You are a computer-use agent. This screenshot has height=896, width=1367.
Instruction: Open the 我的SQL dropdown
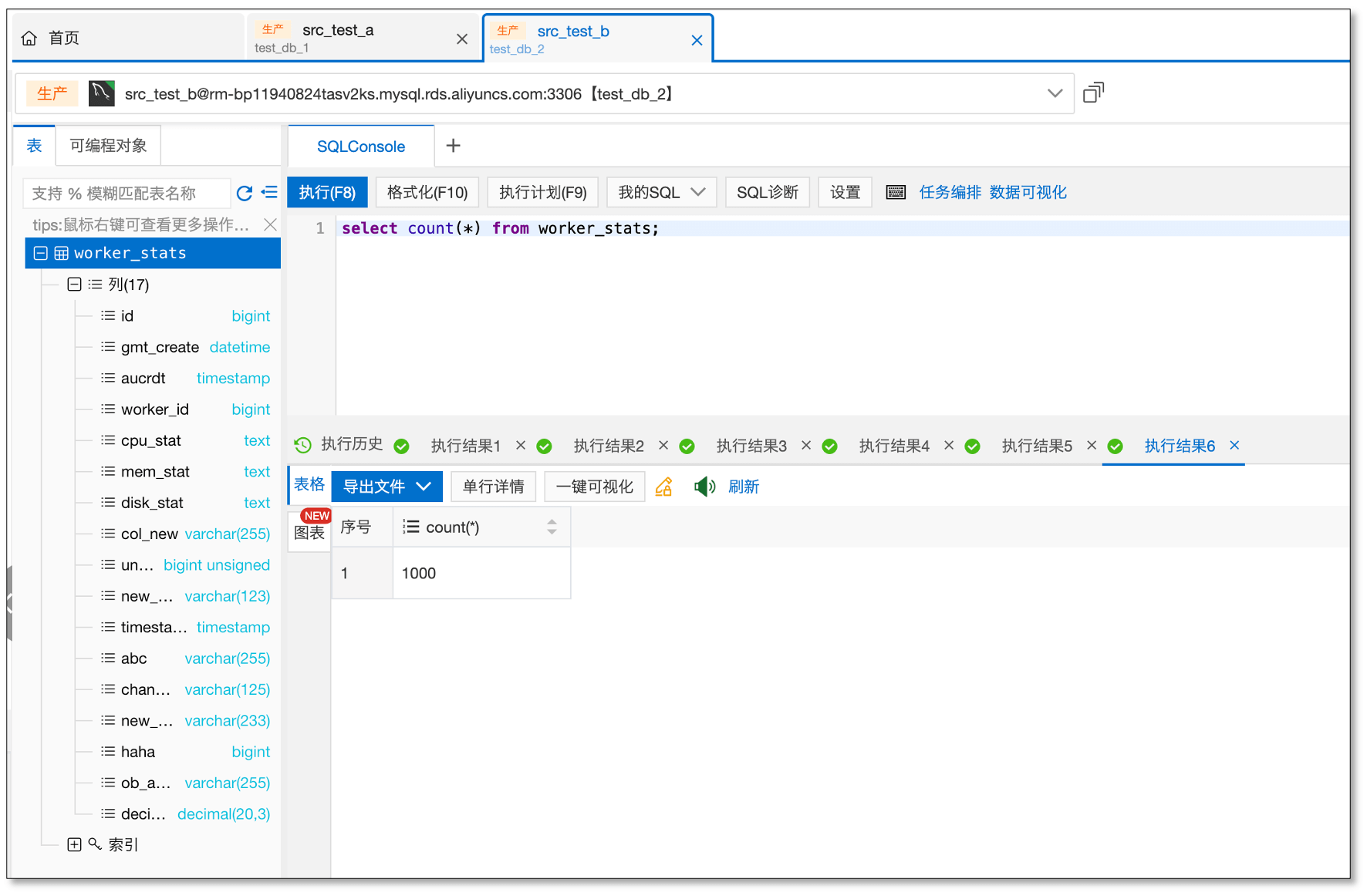[661, 192]
